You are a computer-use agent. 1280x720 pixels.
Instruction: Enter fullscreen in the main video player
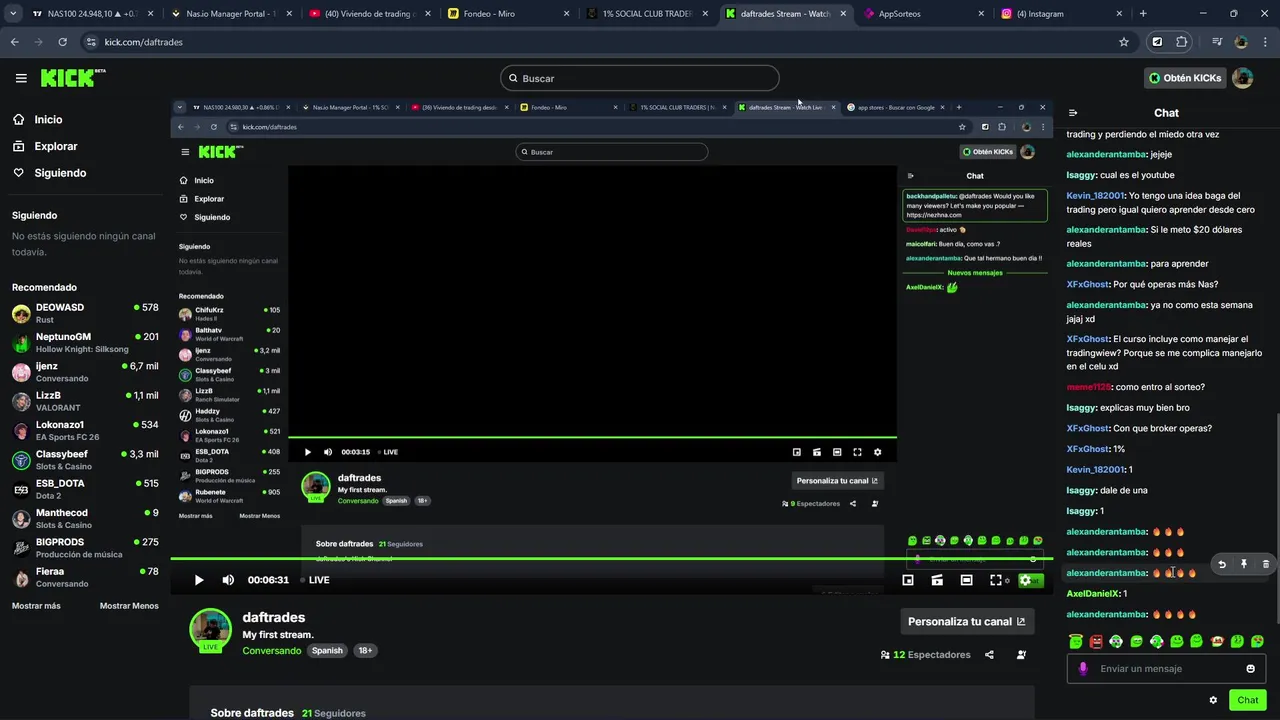[x=996, y=580]
